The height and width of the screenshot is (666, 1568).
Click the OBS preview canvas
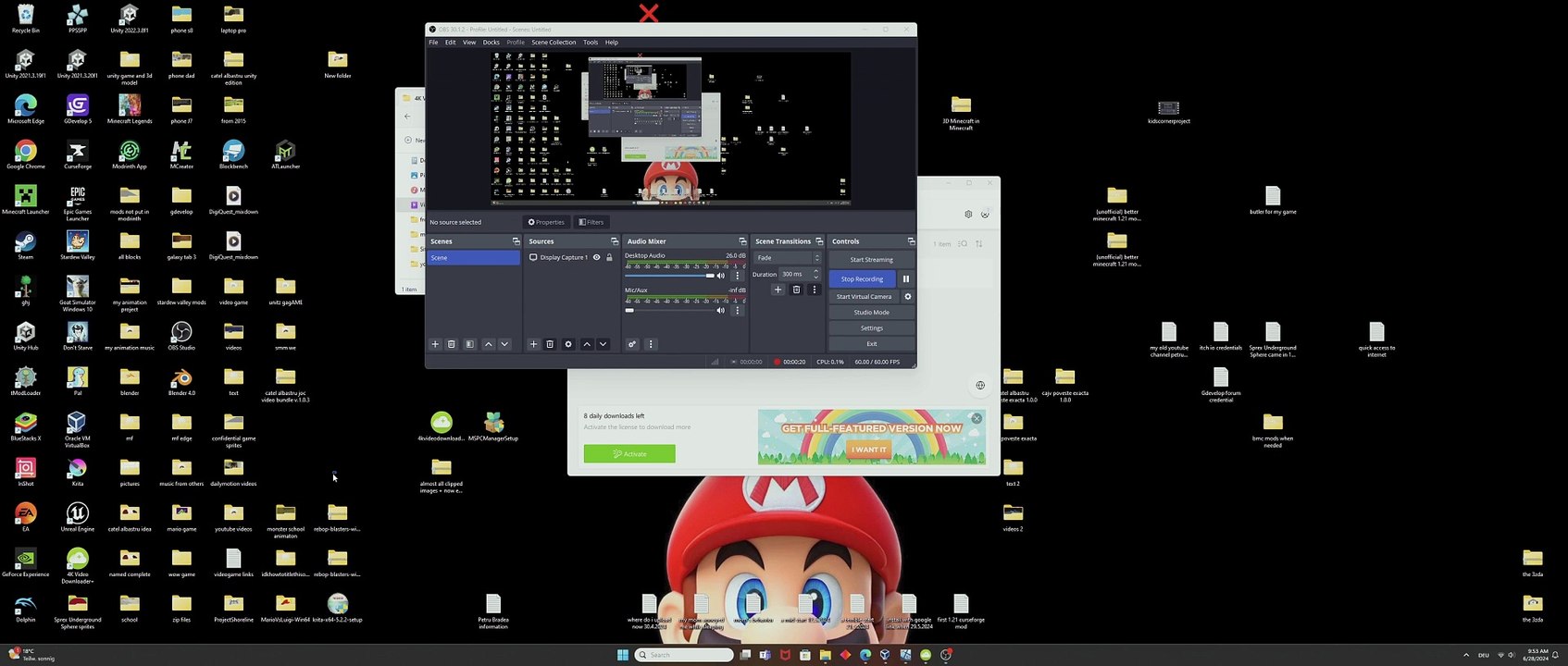[670, 128]
